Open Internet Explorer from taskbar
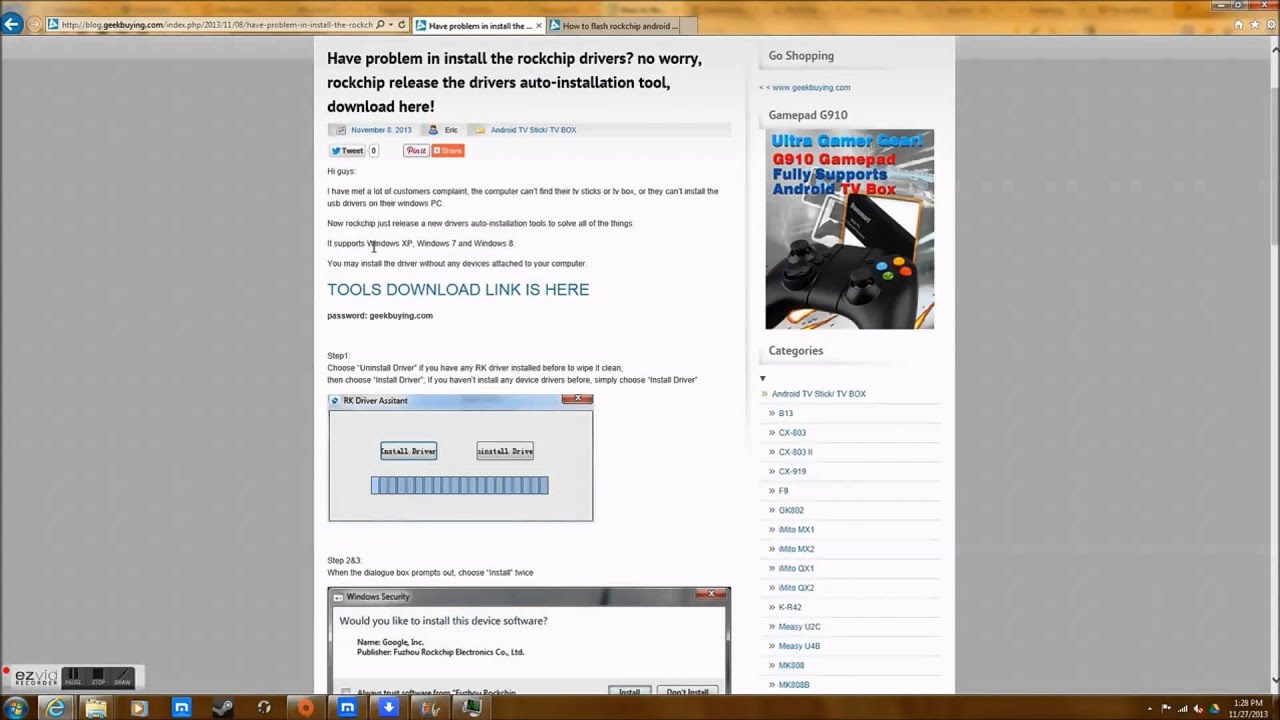The image size is (1280, 720). pos(55,708)
